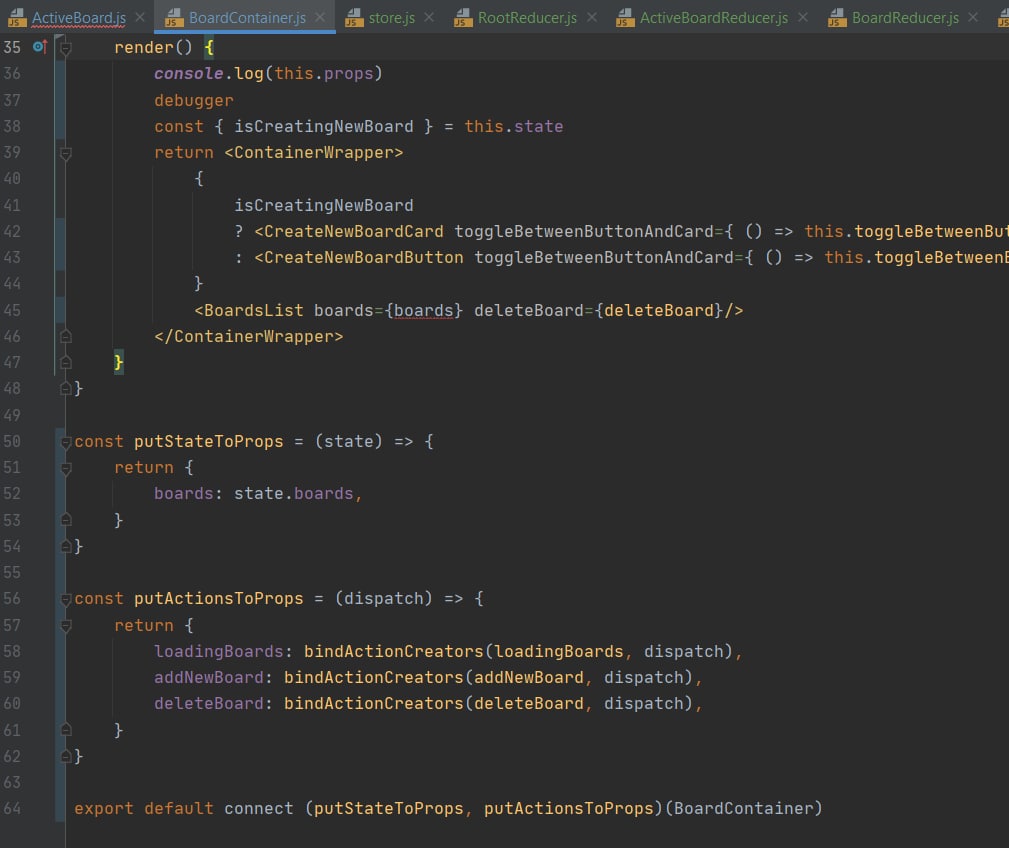Click fold end marker at line 53

(x=66, y=520)
